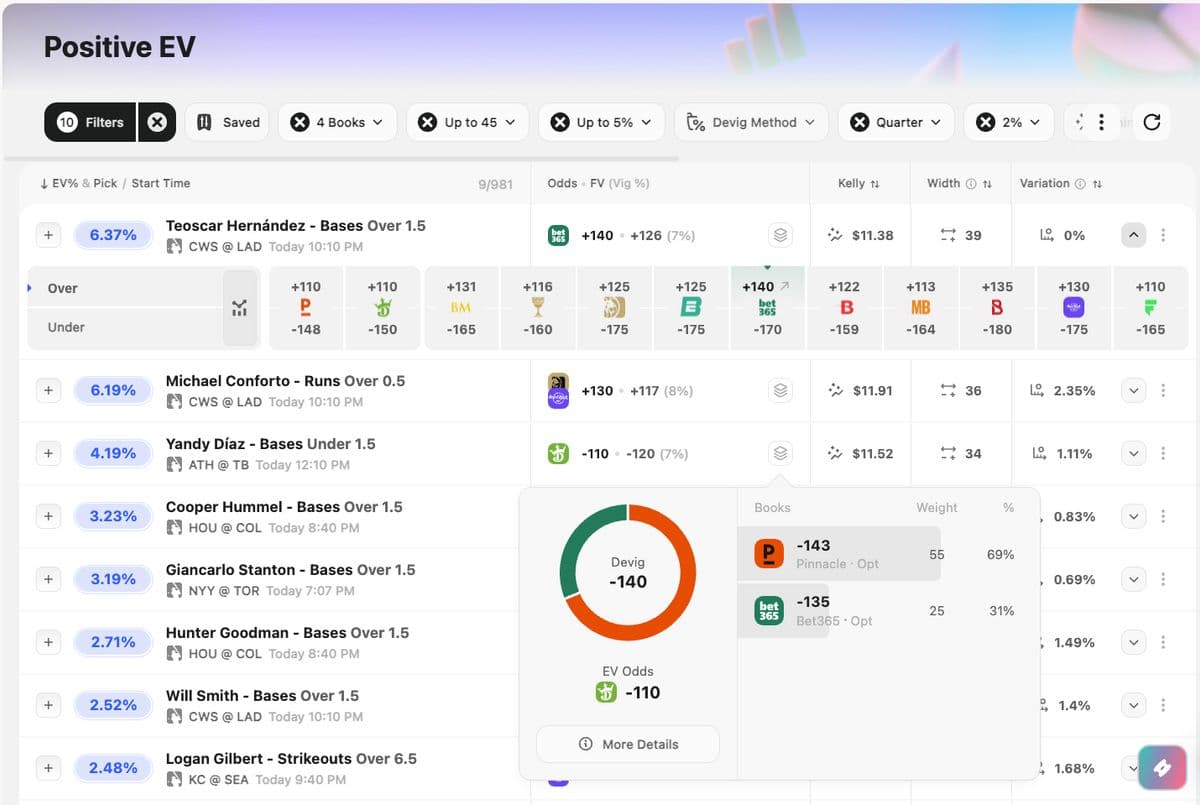Open the 4 Books dropdown
The image size is (1200, 805).
(x=337, y=122)
